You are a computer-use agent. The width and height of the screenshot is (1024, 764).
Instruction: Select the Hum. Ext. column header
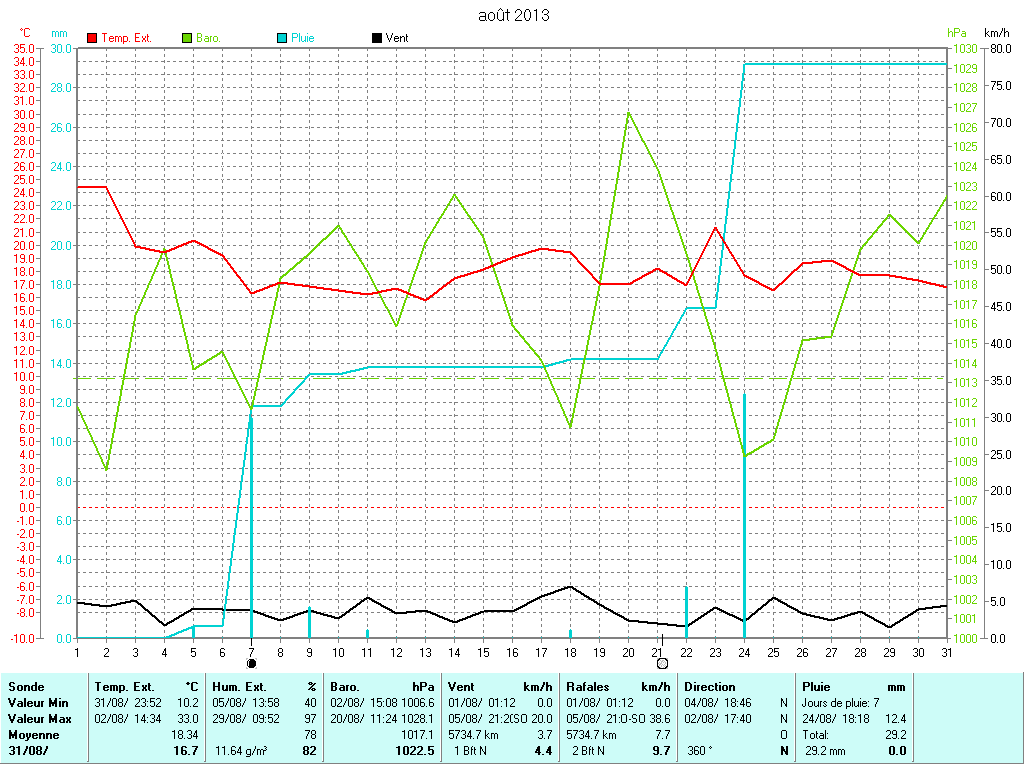241,687
